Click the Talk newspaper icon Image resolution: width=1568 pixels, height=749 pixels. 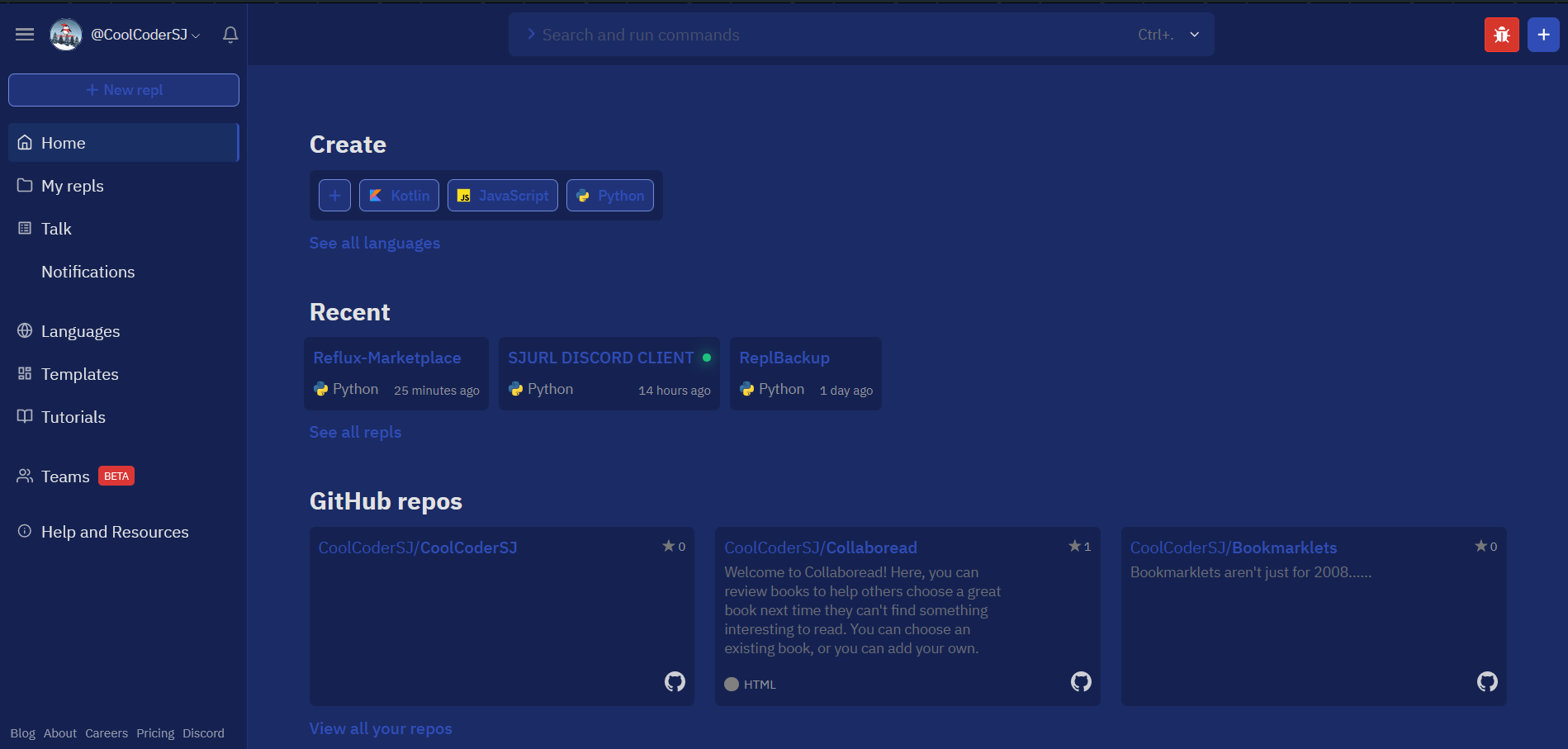25,228
